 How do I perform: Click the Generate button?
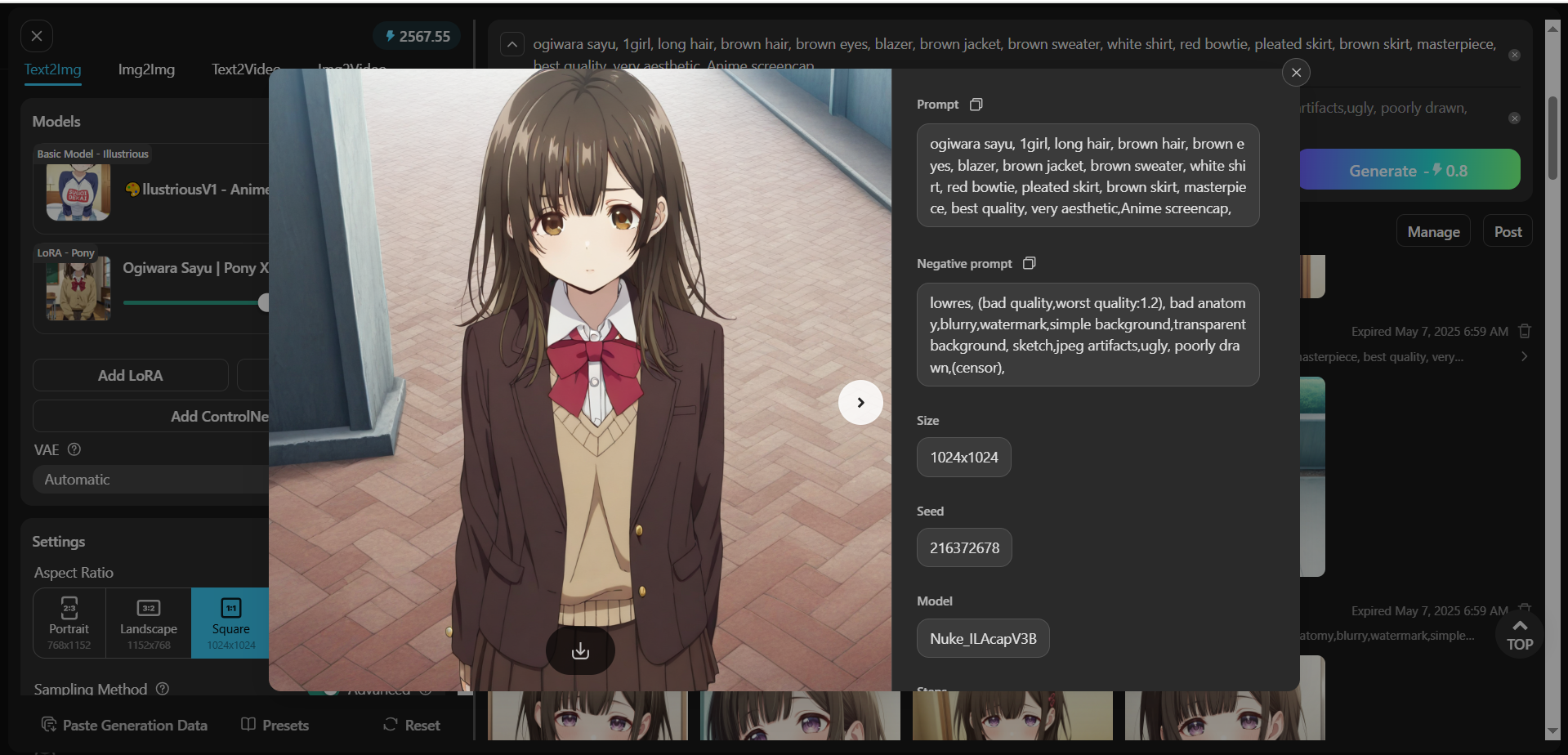tap(1409, 170)
